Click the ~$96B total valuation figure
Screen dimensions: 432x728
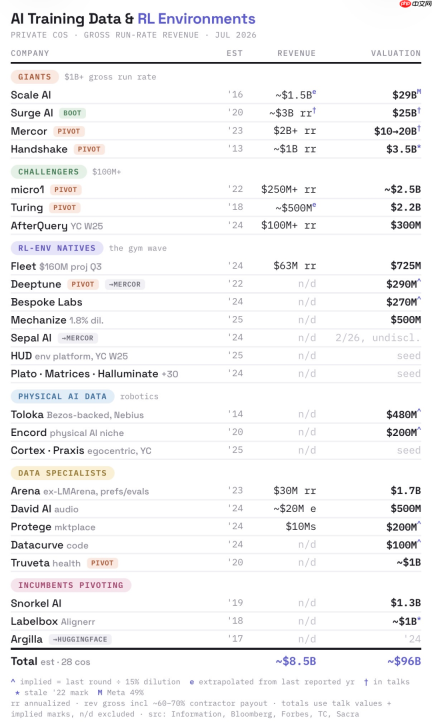(x=404, y=661)
